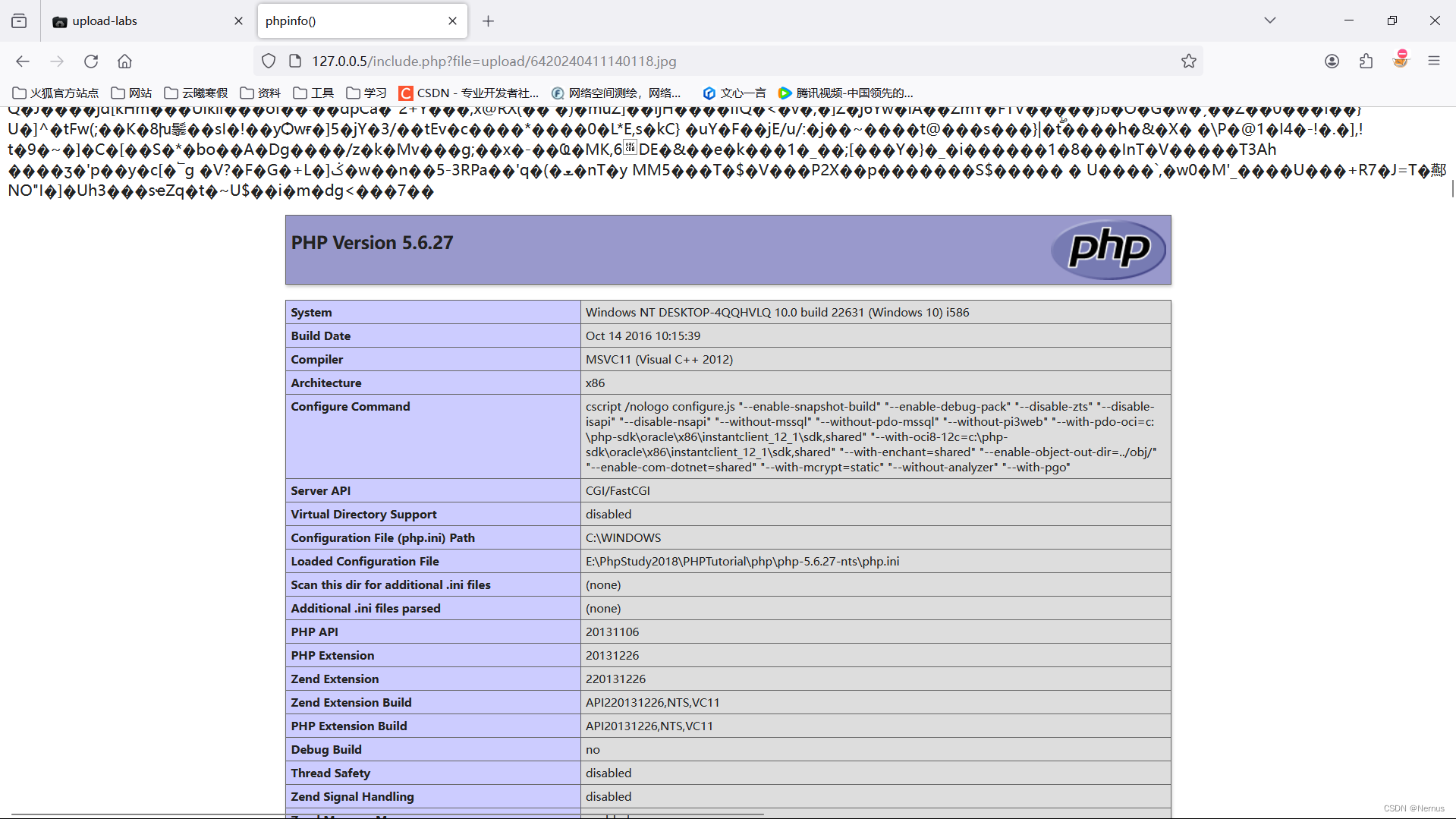Open a new tab with plus
Screen dimensions: 1456x819
[x=489, y=21]
